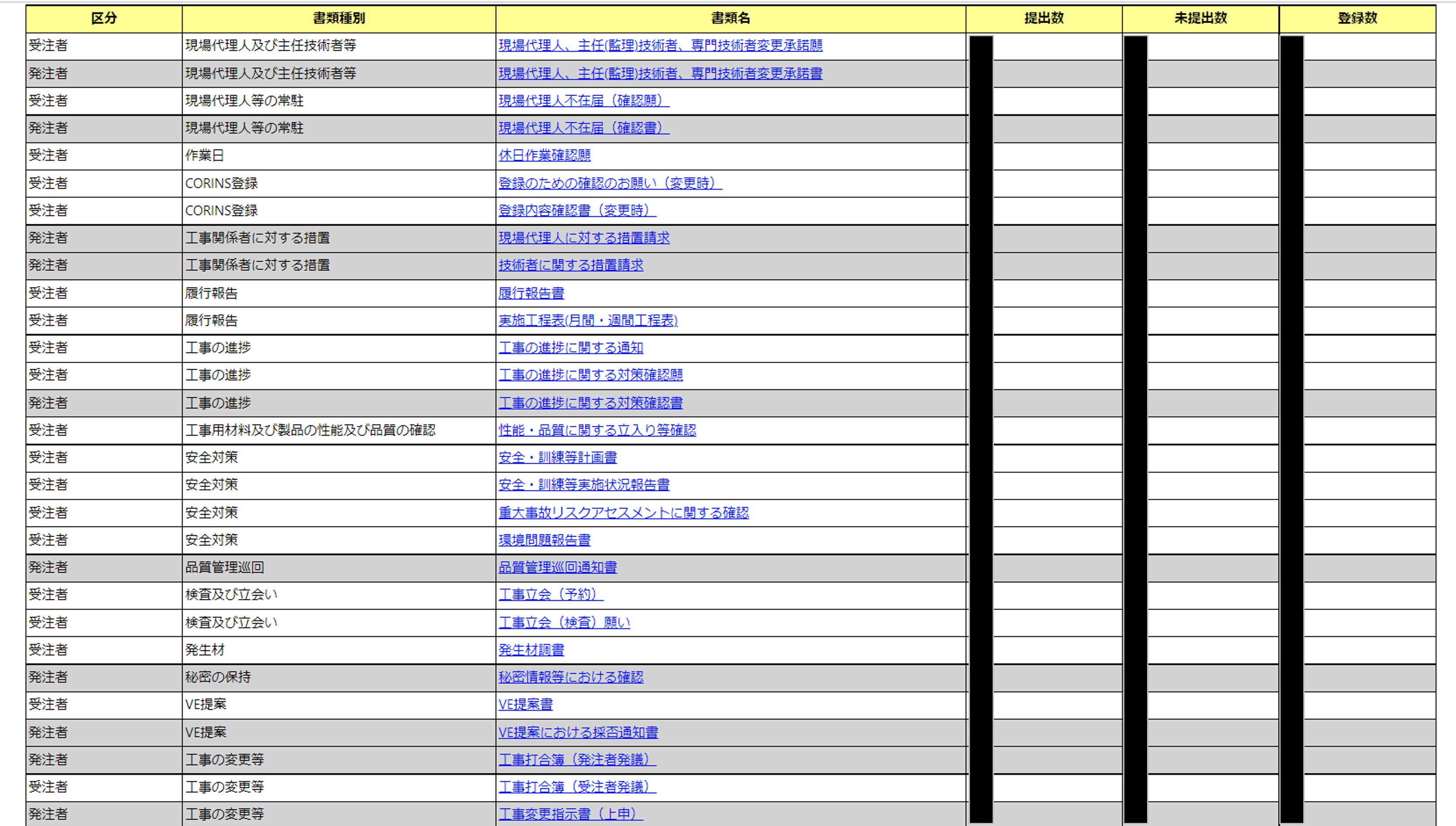Click the 区分 column header
1456x826 pixels.
pyautogui.click(x=104, y=18)
